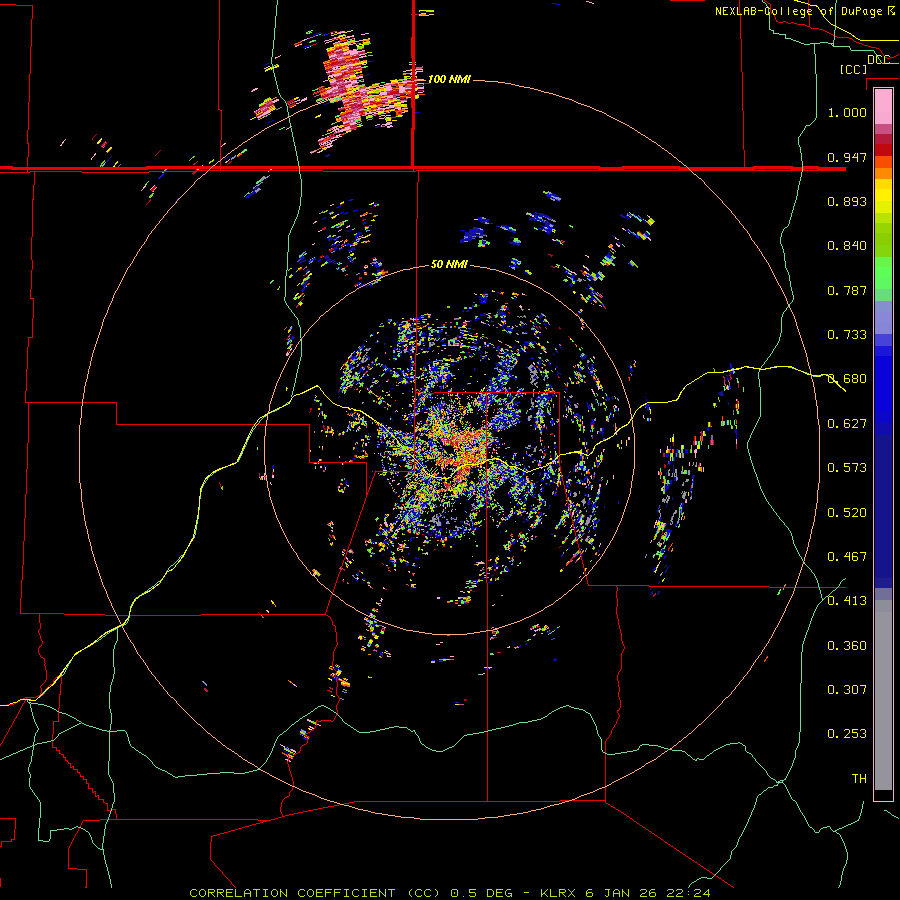Click the 0.253 legend value
The height and width of the screenshot is (900, 900).
coord(847,734)
